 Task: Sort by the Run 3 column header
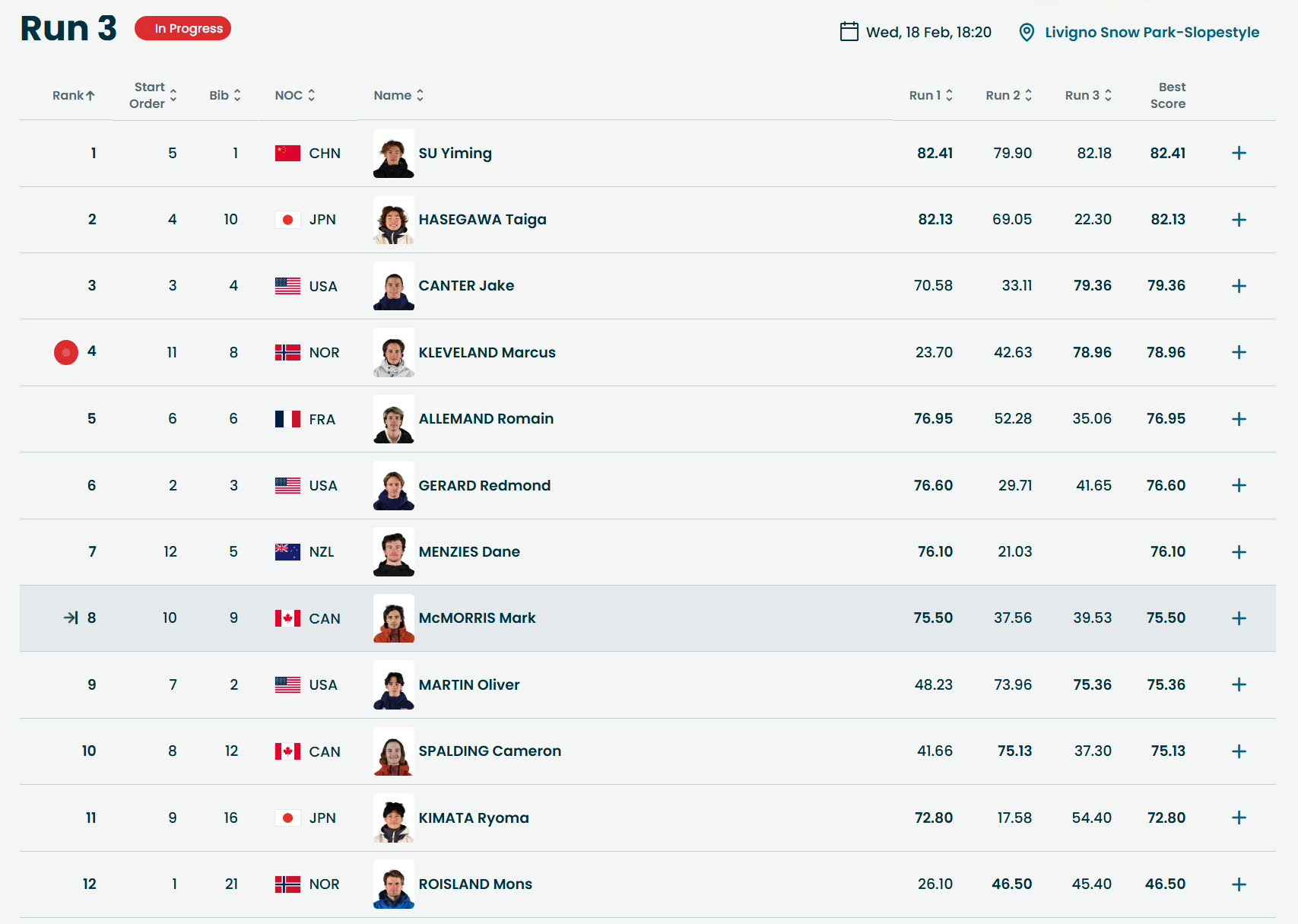(x=1087, y=95)
